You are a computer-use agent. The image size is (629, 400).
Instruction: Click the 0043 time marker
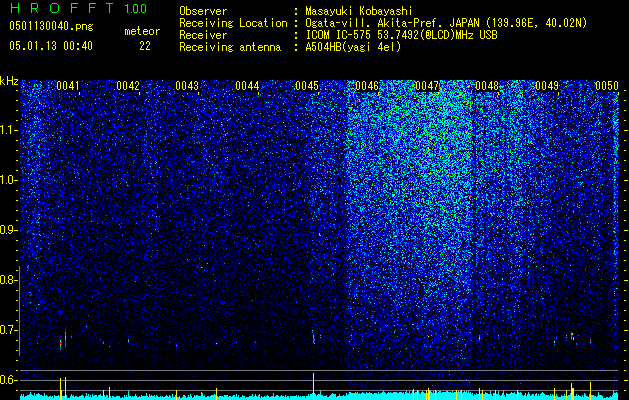(187, 86)
